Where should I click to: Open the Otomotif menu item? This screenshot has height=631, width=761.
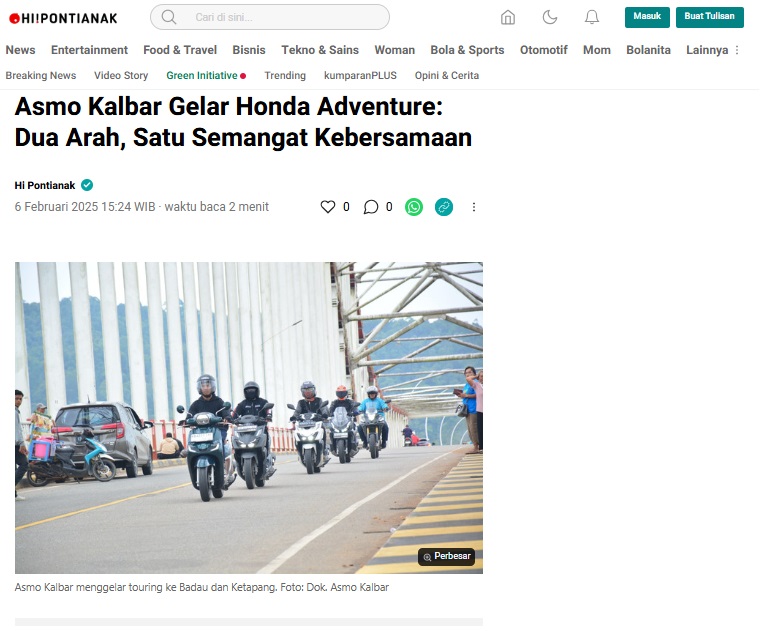[x=544, y=50]
